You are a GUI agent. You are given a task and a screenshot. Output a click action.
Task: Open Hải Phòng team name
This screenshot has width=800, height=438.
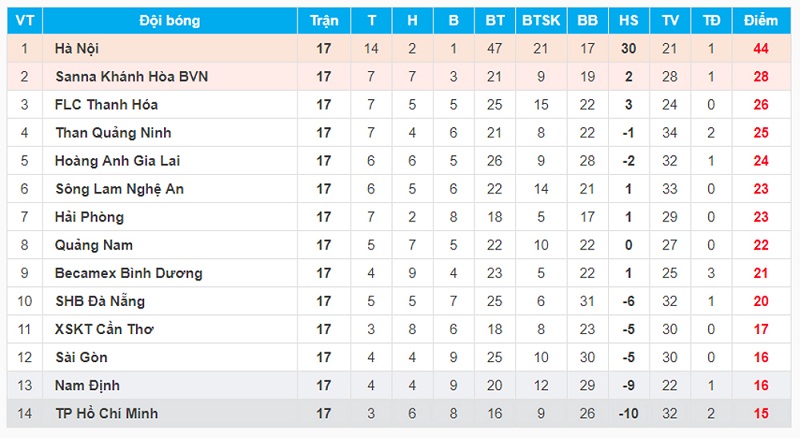pyautogui.click(x=89, y=217)
